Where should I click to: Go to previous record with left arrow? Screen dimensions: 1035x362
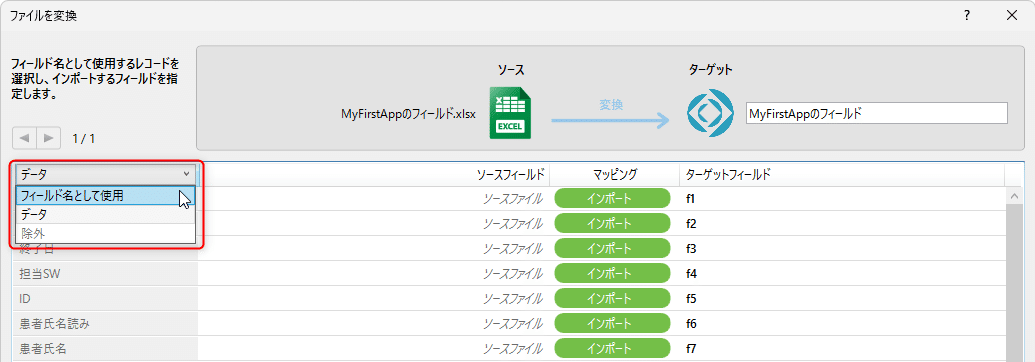(x=24, y=138)
